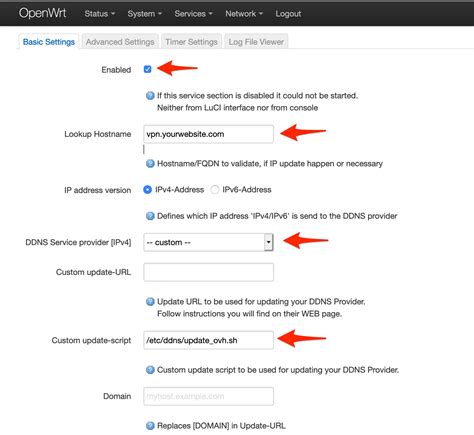474x435 pixels.
Task: Select the IPv4-Address radio button
Action: click(147, 190)
